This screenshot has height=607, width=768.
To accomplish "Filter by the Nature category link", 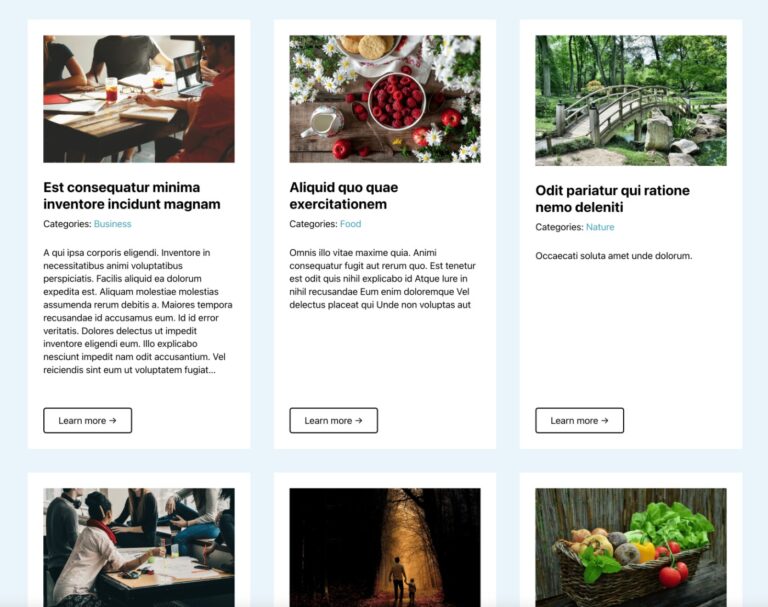I will (600, 227).
